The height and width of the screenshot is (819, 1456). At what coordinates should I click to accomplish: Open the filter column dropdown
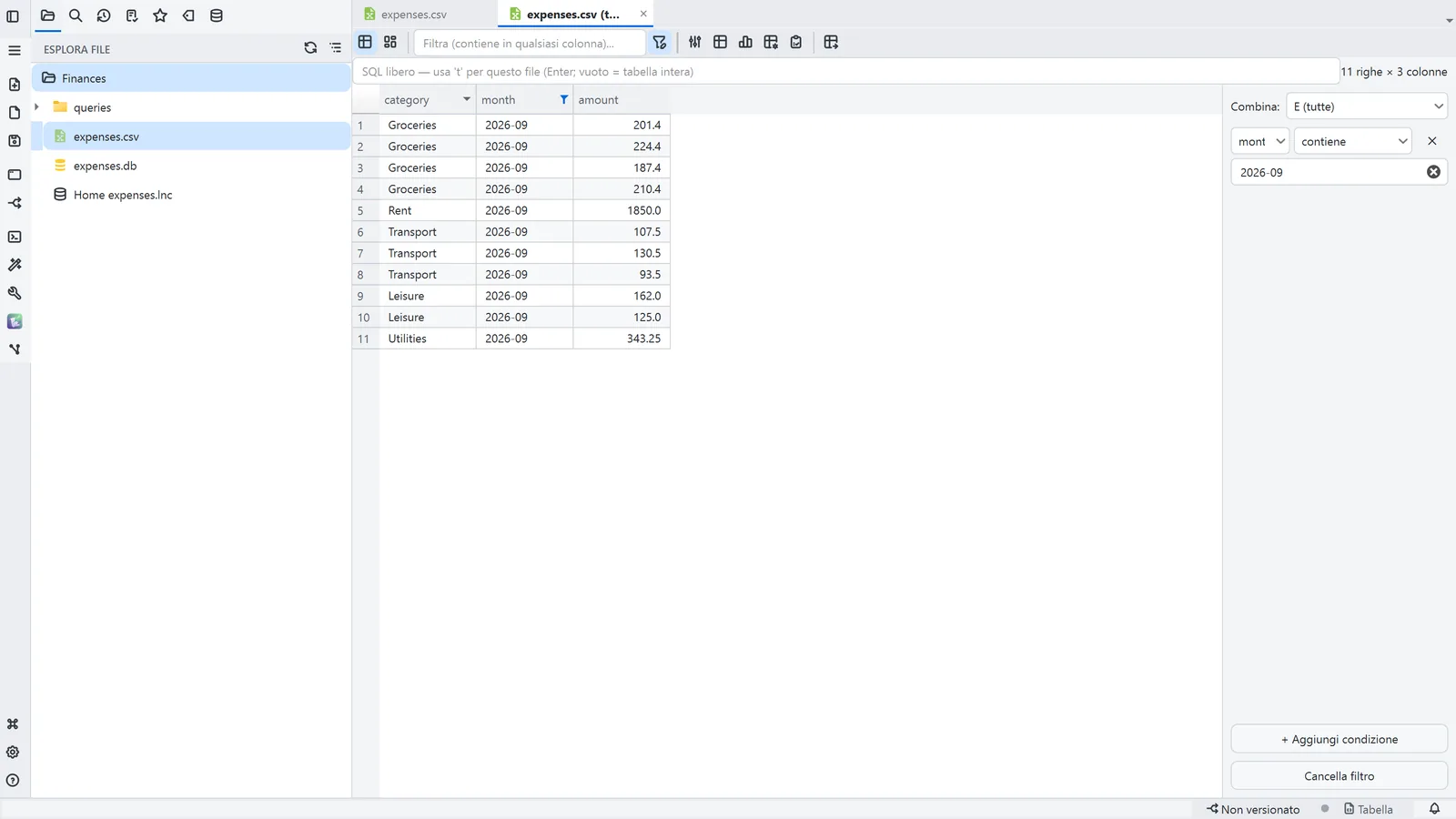(x=1260, y=141)
